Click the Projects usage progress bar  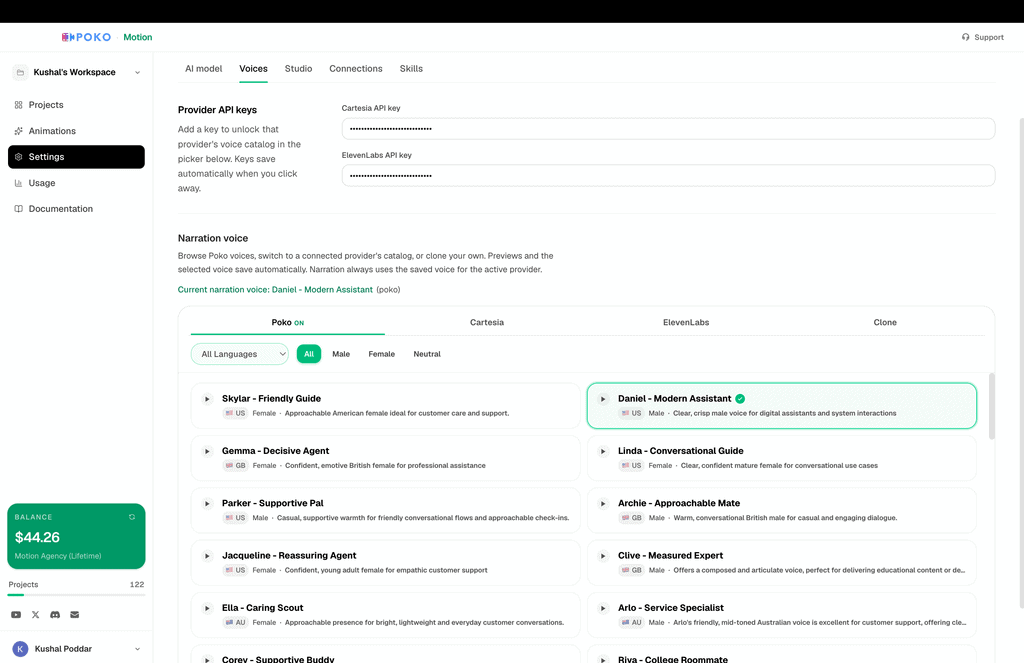76,594
